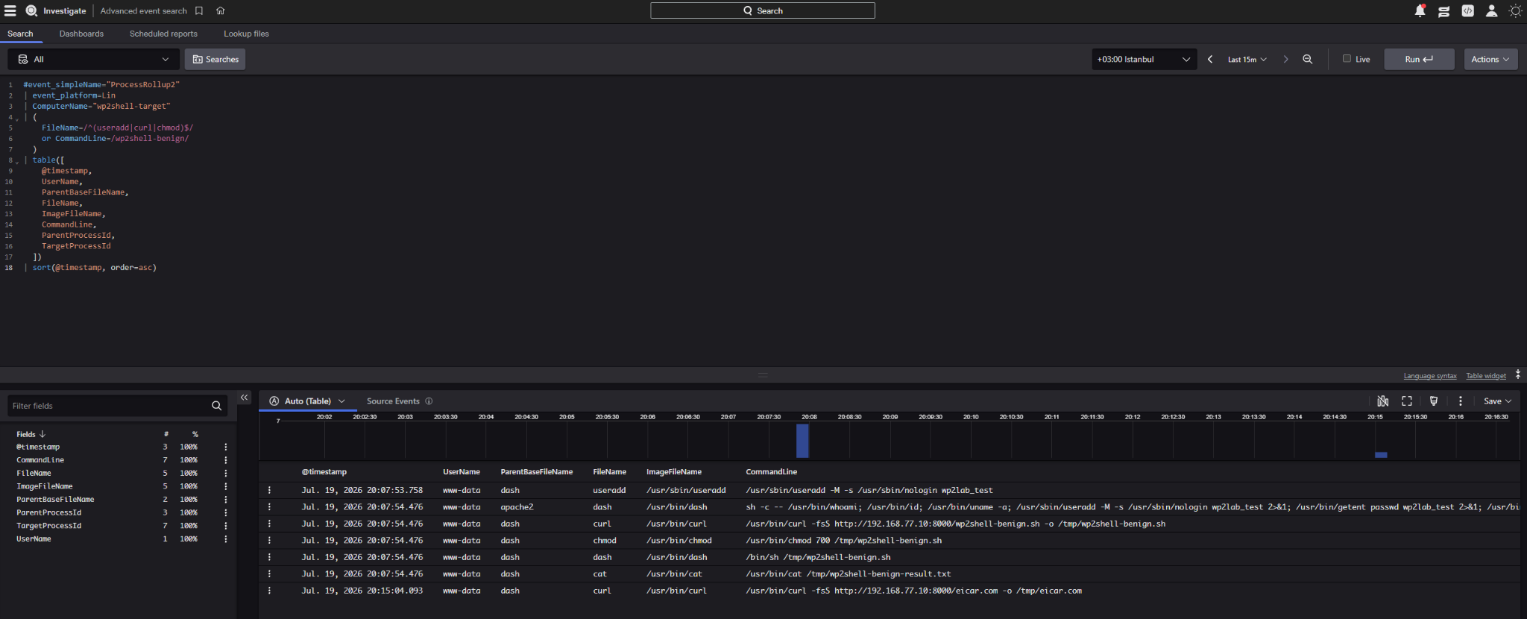Open the All repository selector dropdown

pos(94,59)
